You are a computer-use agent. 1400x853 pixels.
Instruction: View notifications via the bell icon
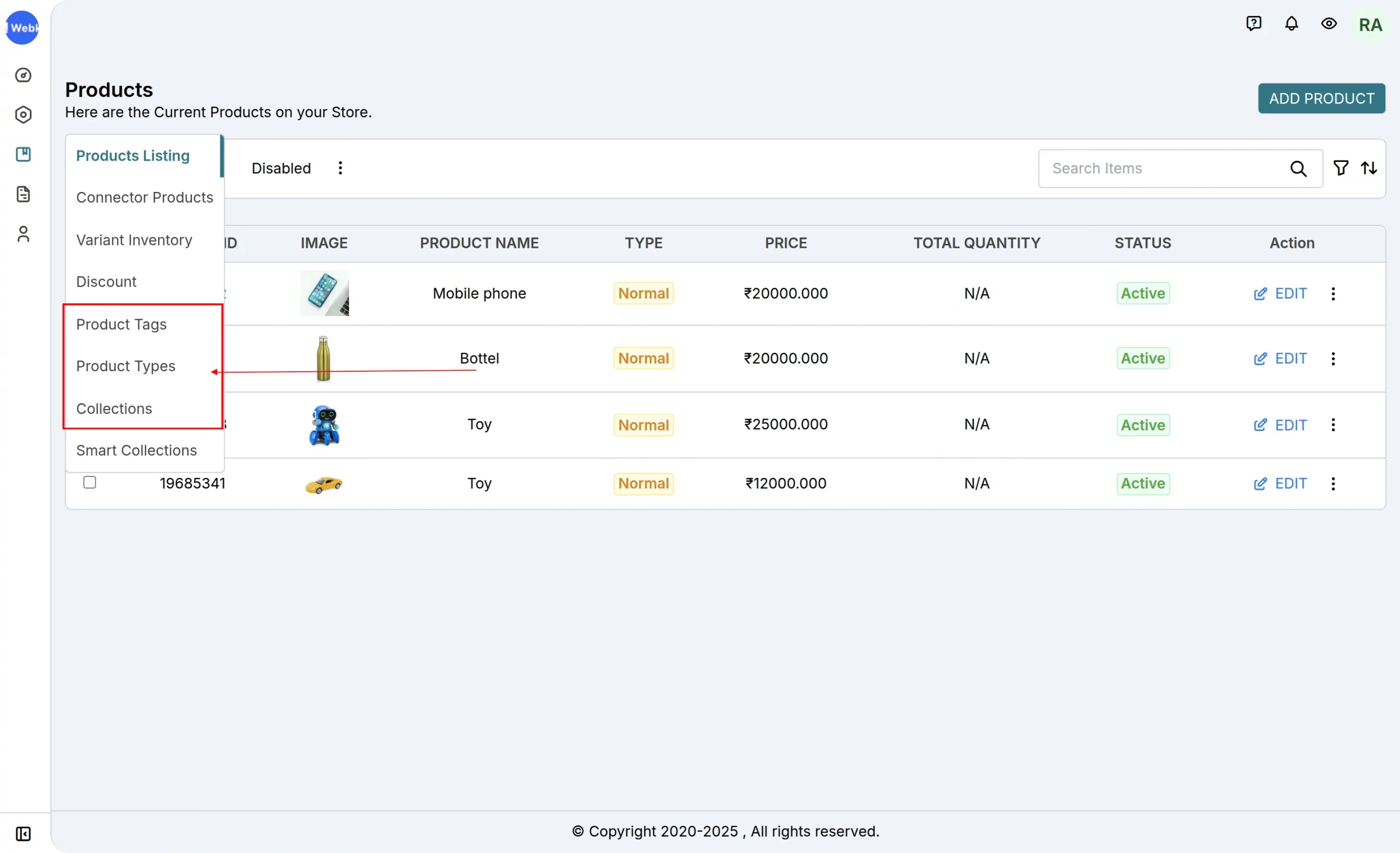click(x=1291, y=24)
